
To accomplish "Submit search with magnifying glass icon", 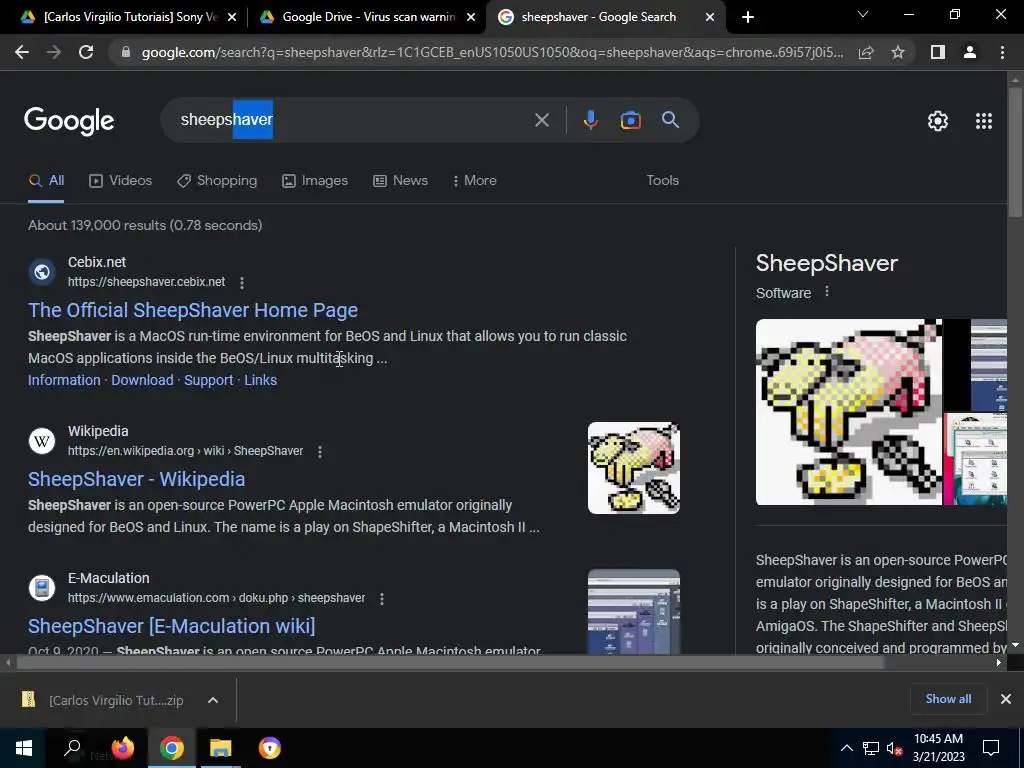I will (x=670, y=120).
